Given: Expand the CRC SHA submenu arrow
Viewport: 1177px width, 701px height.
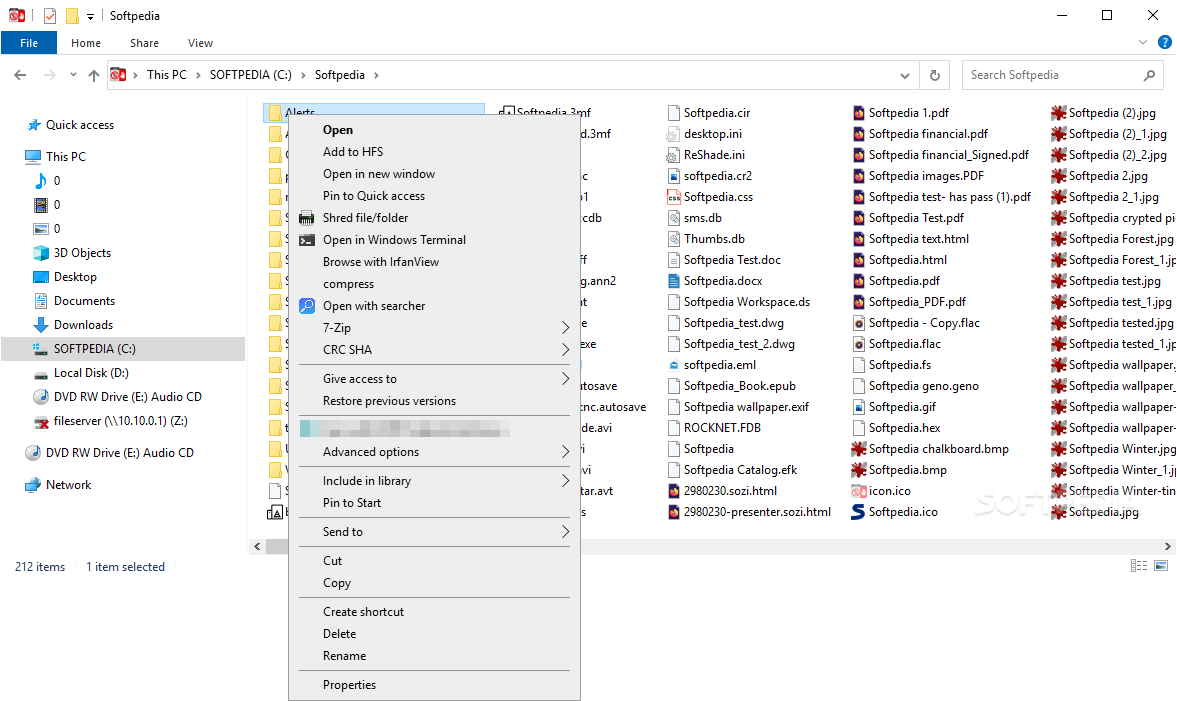Looking at the screenshot, I should click(x=565, y=350).
